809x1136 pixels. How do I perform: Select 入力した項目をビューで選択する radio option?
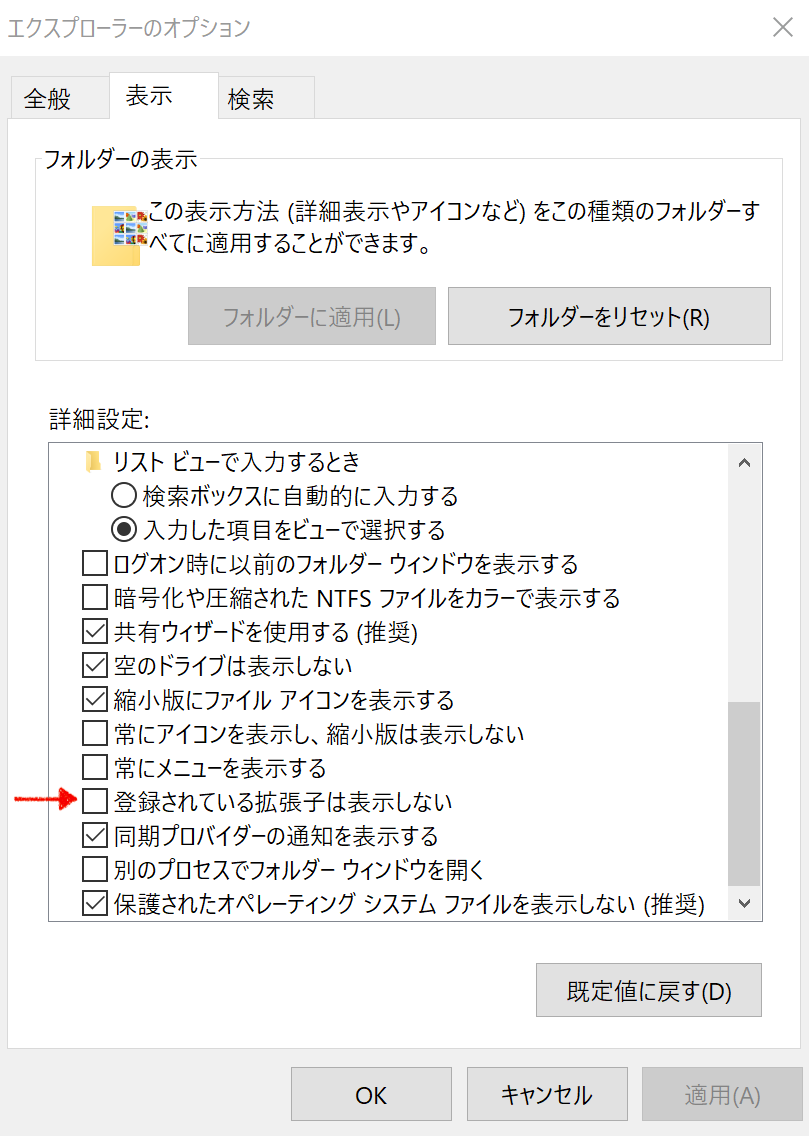tap(123, 529)
